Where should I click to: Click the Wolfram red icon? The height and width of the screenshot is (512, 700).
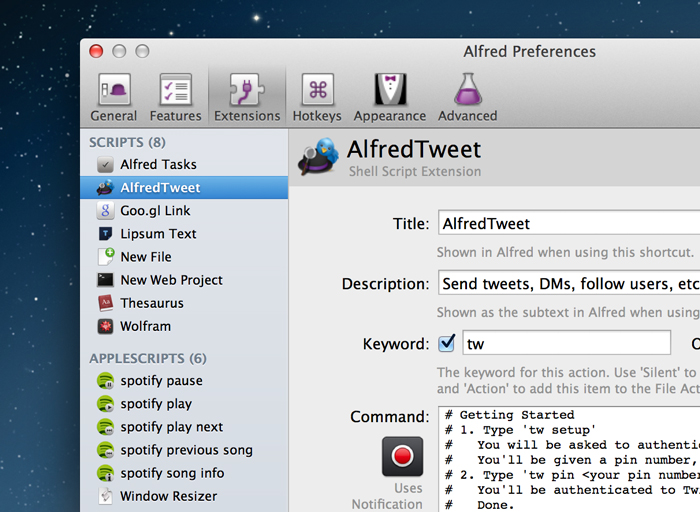pyautogui.click(x=105, y=326)
